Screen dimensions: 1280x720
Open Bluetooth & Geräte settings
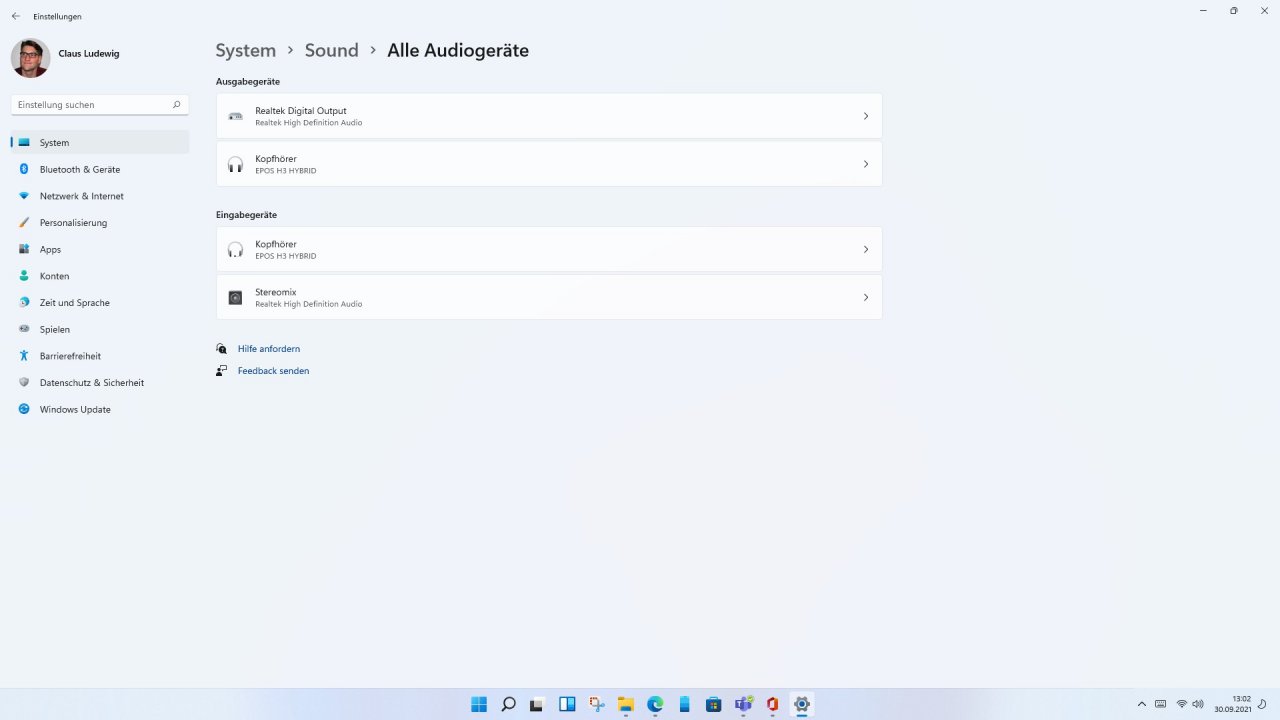tap(99, 169)
